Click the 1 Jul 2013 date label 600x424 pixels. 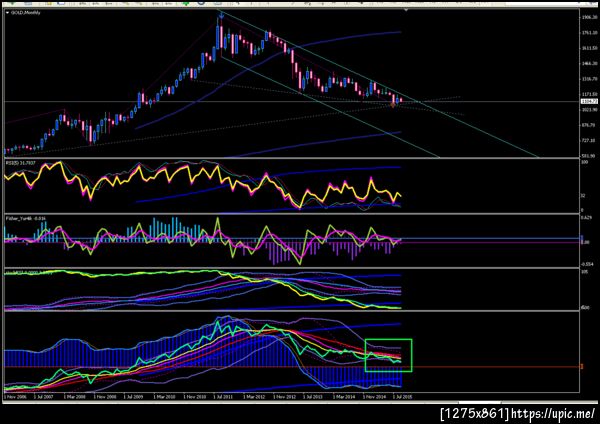pyautogui.click(x=313, y=397)
